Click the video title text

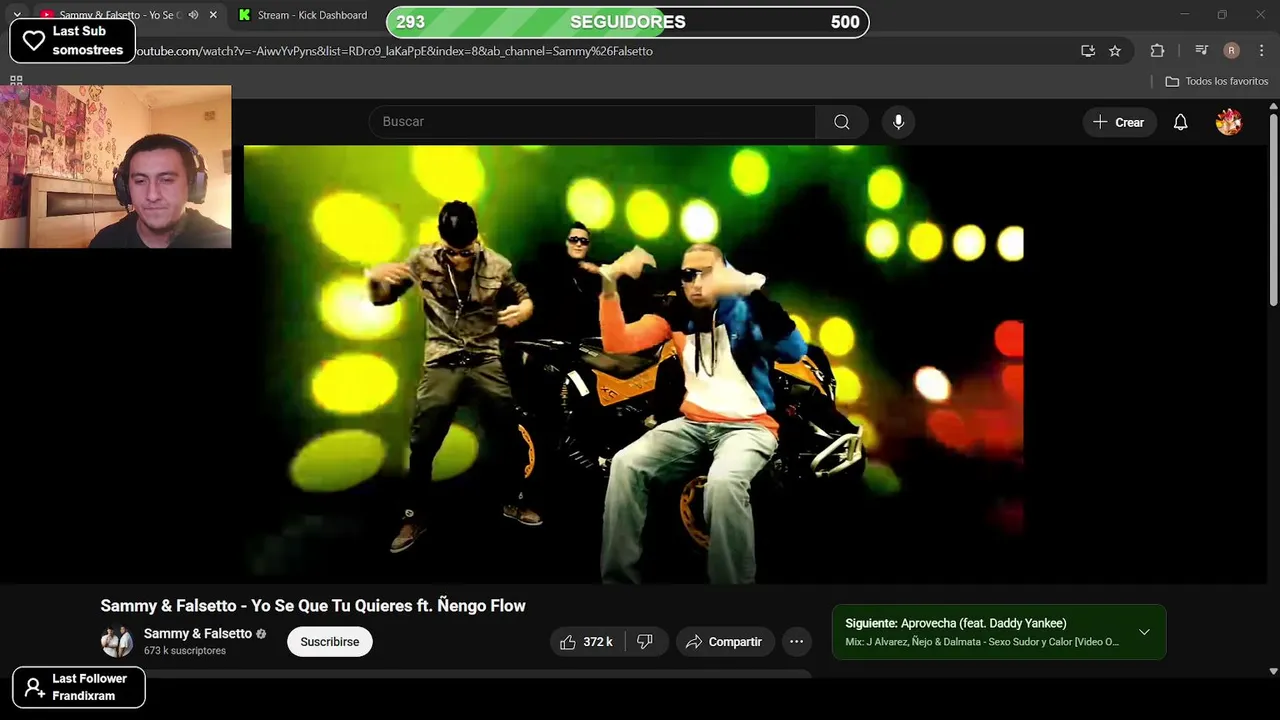pos(313,606)
